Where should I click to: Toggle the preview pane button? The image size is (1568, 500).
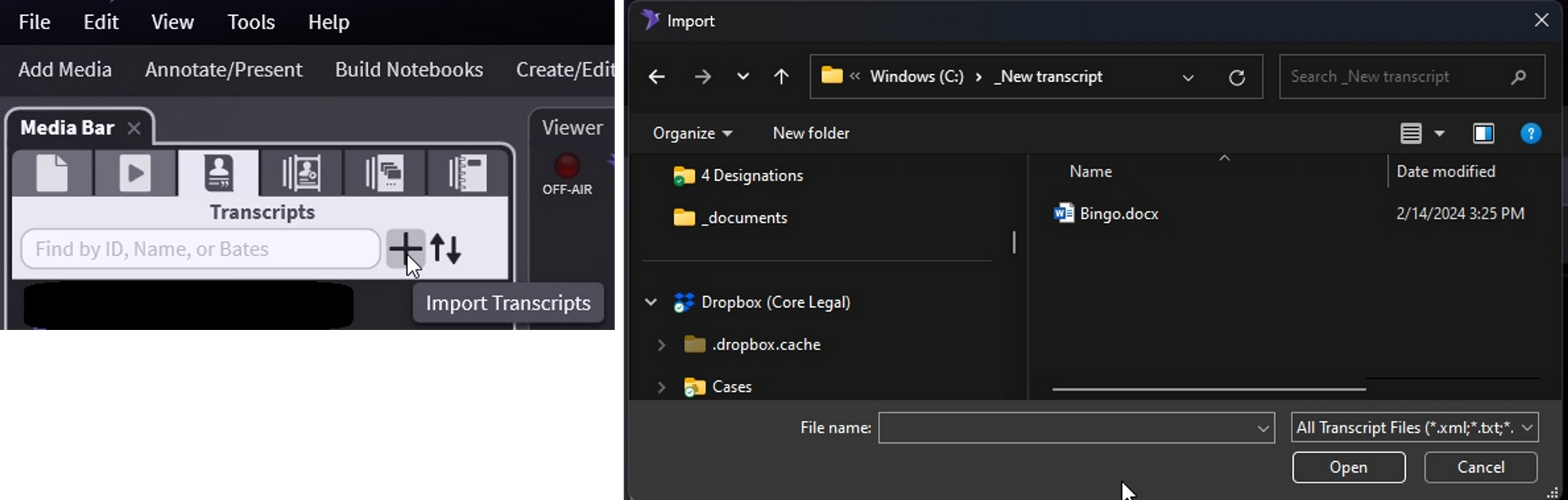point(1483,134)
